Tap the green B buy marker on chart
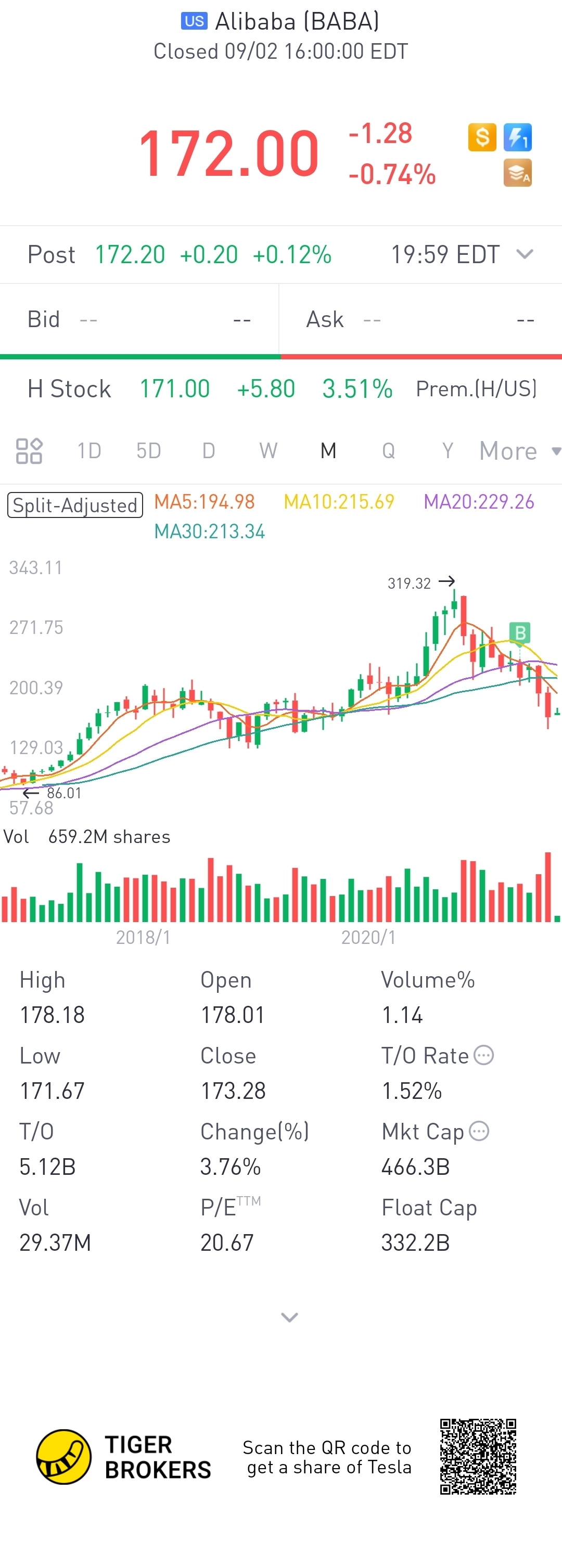The height and width of the screenshot is (1568, 562). 519,633
